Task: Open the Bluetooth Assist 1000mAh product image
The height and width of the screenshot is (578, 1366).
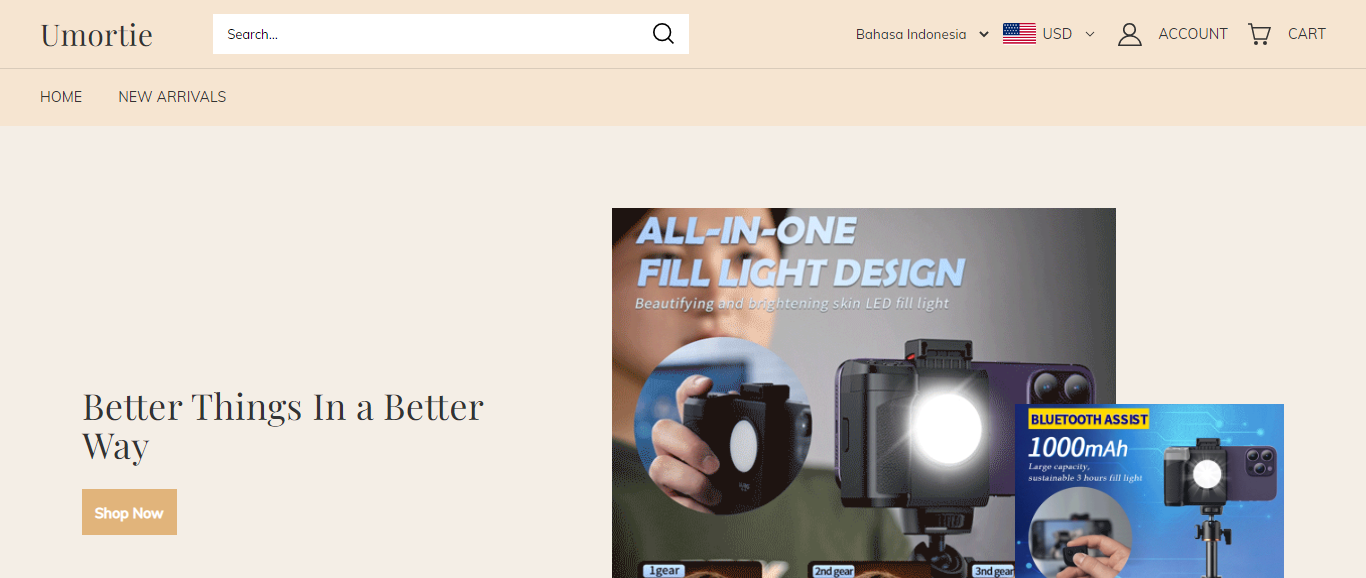Action: point(1149,491)
